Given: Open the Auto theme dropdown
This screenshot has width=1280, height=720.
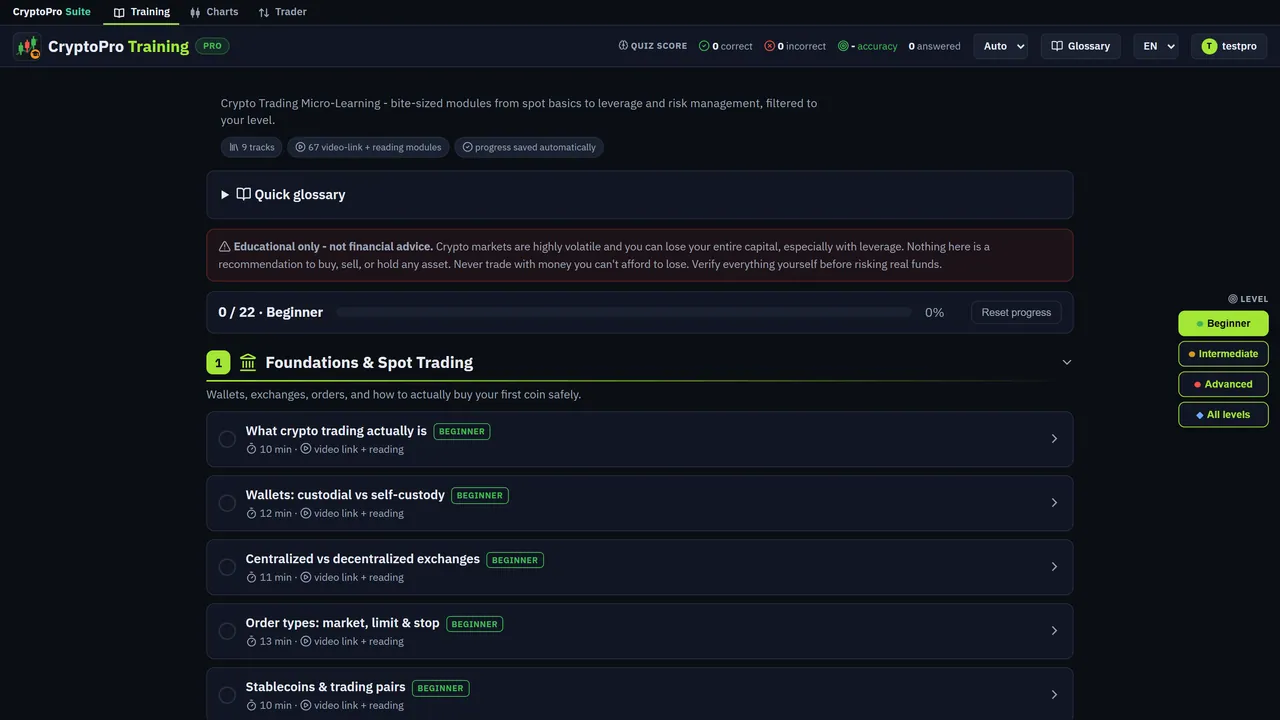Looking at the screenshot, I should 1000,46.
